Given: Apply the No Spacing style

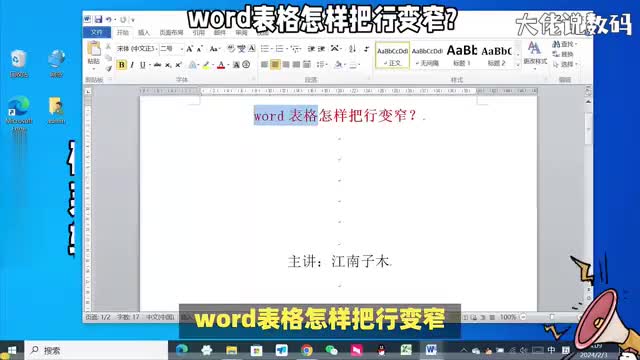Looking at the screenshot, I should pos(427,56).
